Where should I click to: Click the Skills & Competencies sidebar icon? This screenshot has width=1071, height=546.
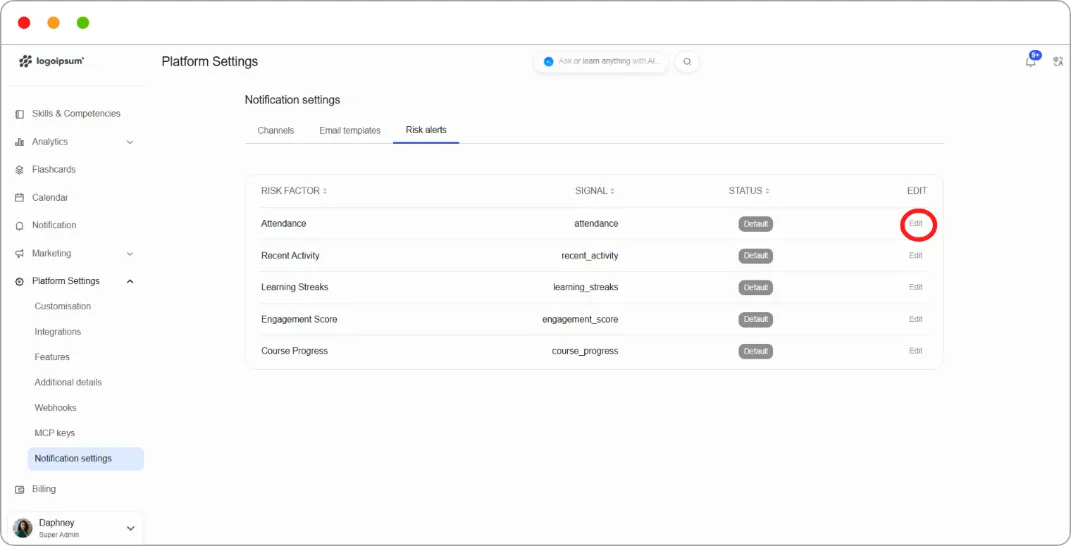coord(19,114)
